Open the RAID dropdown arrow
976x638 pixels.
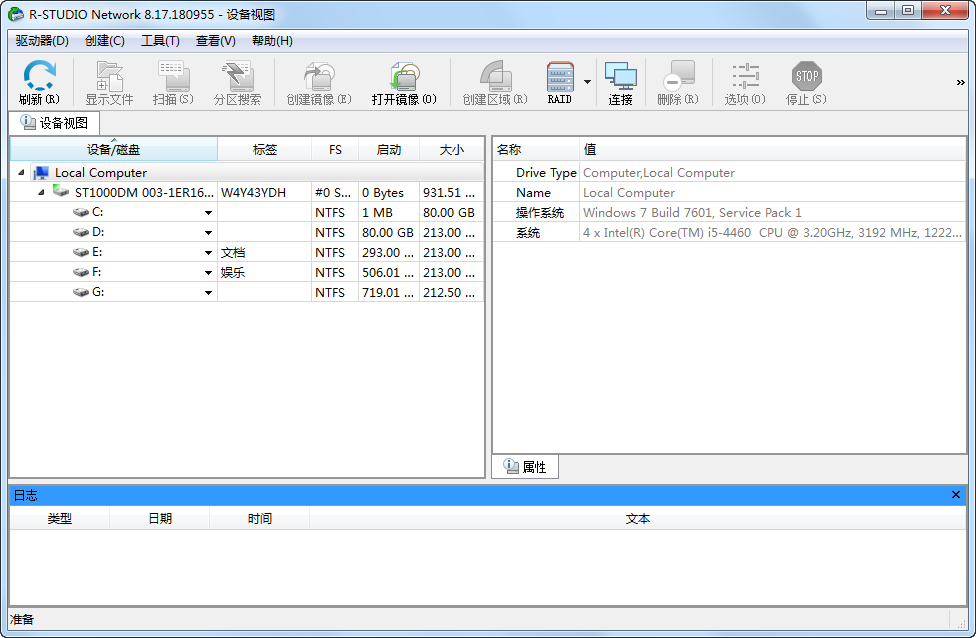tap(588, 82)
